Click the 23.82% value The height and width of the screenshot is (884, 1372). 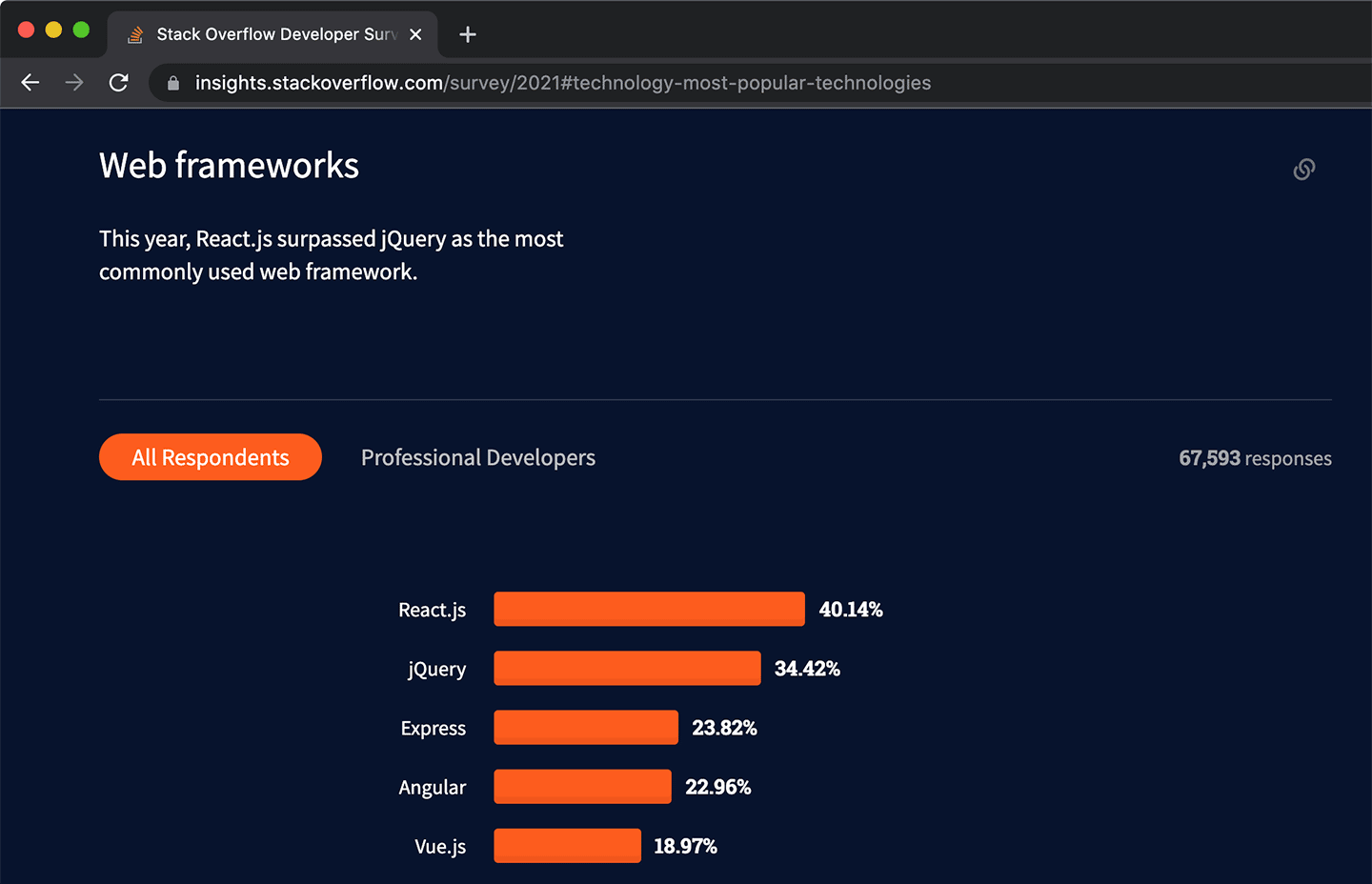[724, 728]
